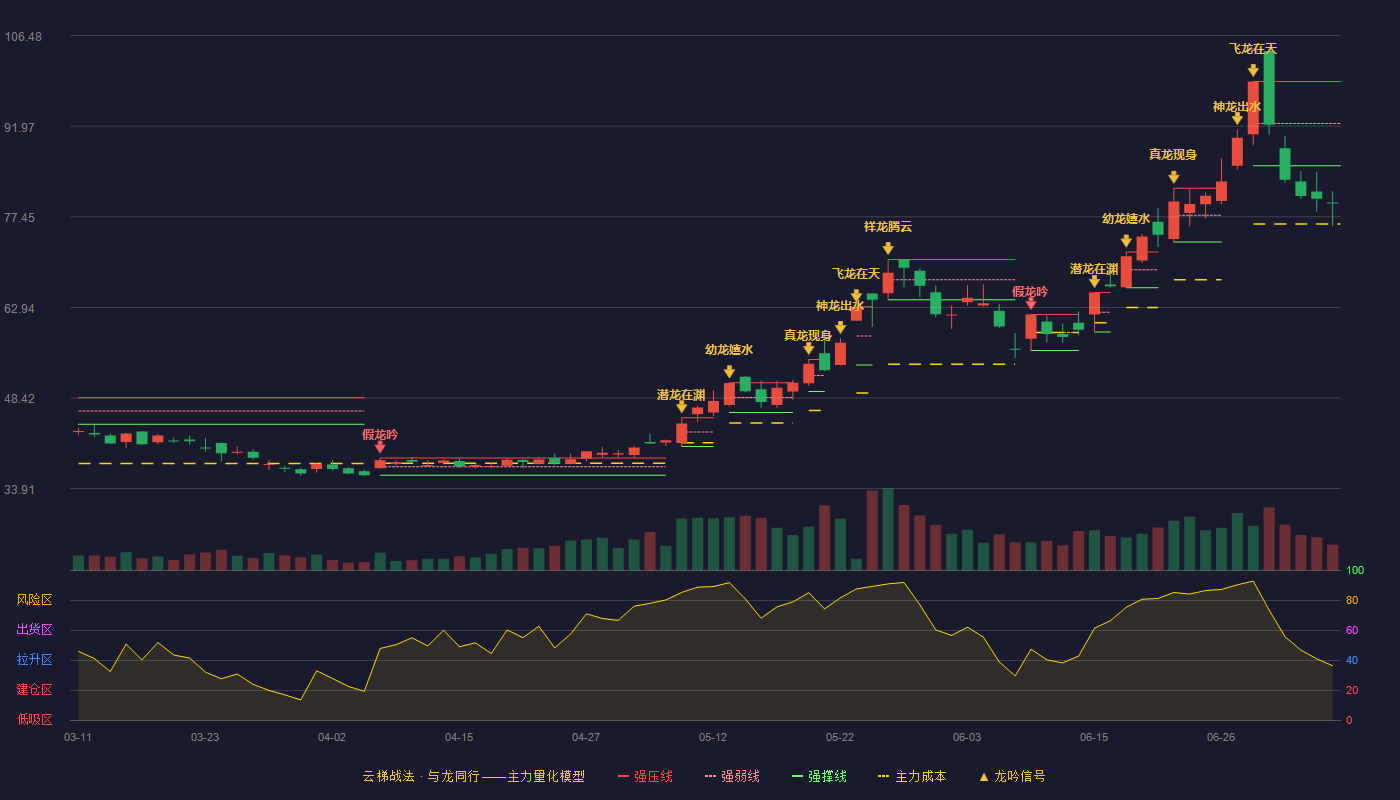Select the June 真龙现身 arrow marker
The image size is (1400, 800).
tap(1174, 177)
